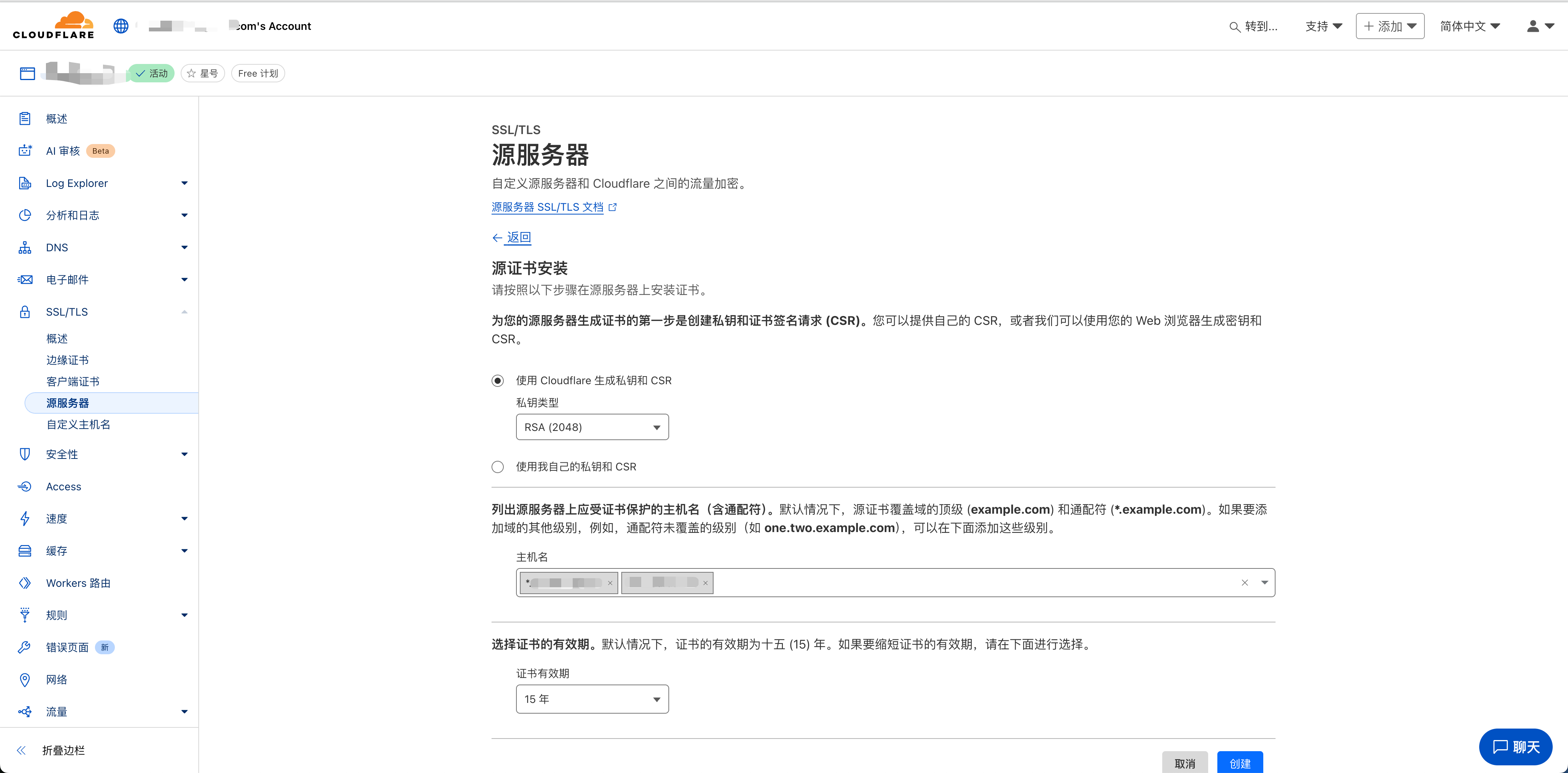Click the SSL/TLS lock icon
1568x773 pixels.
pos(25,311)
